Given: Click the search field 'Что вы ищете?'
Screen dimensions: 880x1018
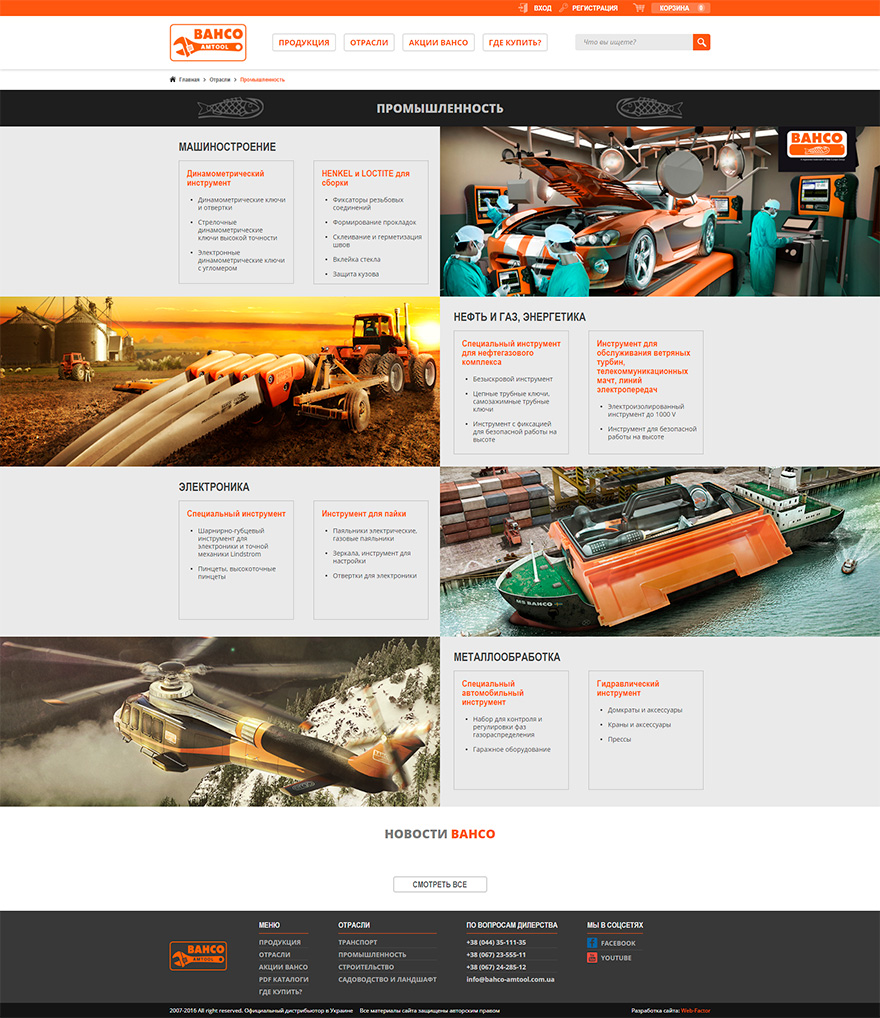Looking at the screenshot, I should point(634,42).
